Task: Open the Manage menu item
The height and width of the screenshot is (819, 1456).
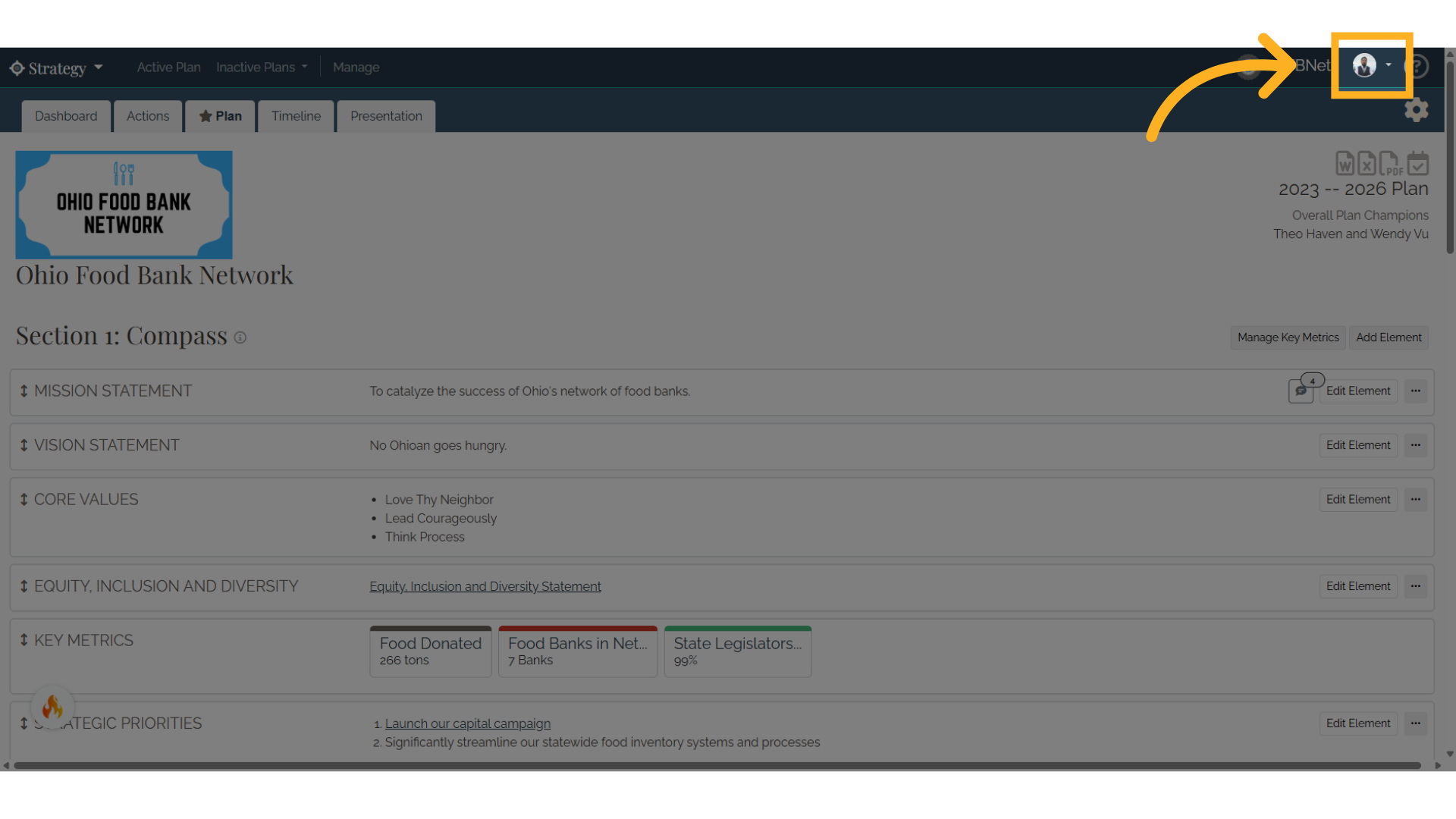Action: click(x=356, y=67)
